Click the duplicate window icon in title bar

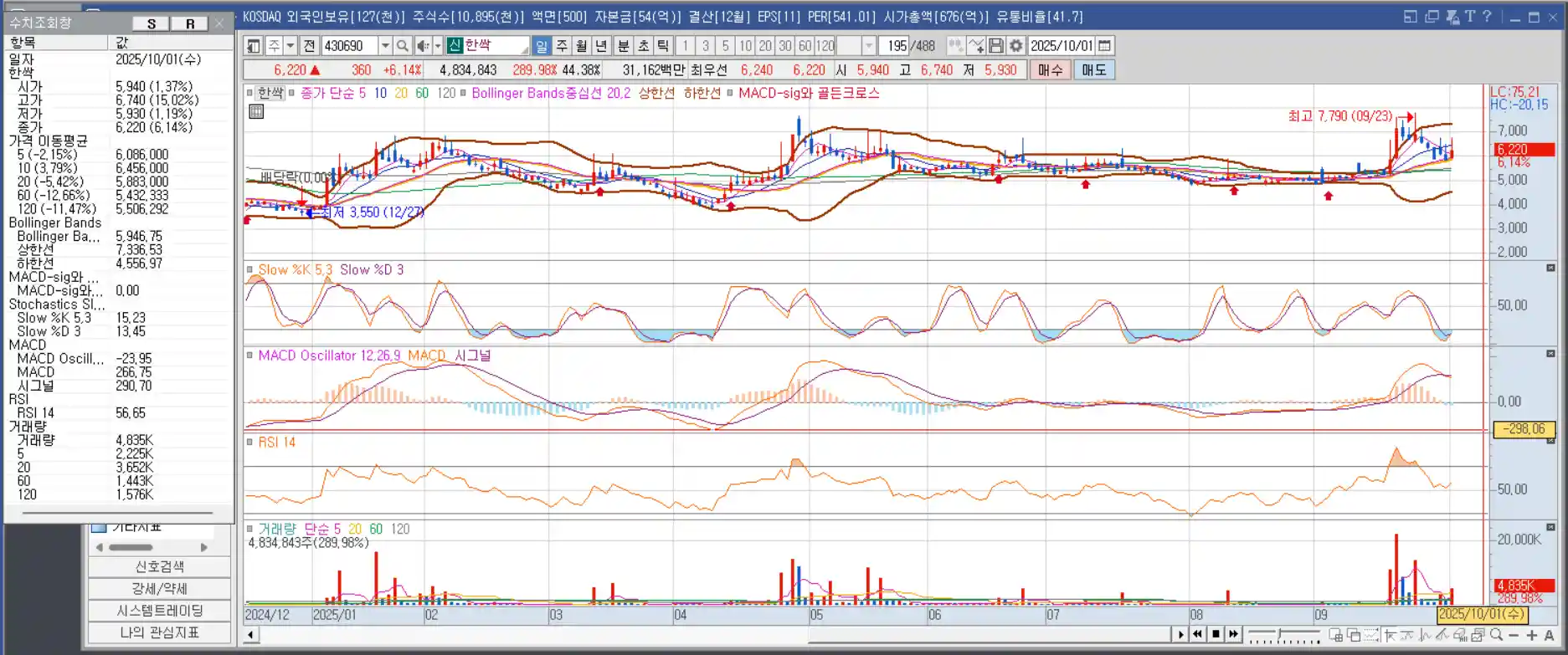click(x=1432, y=16)
